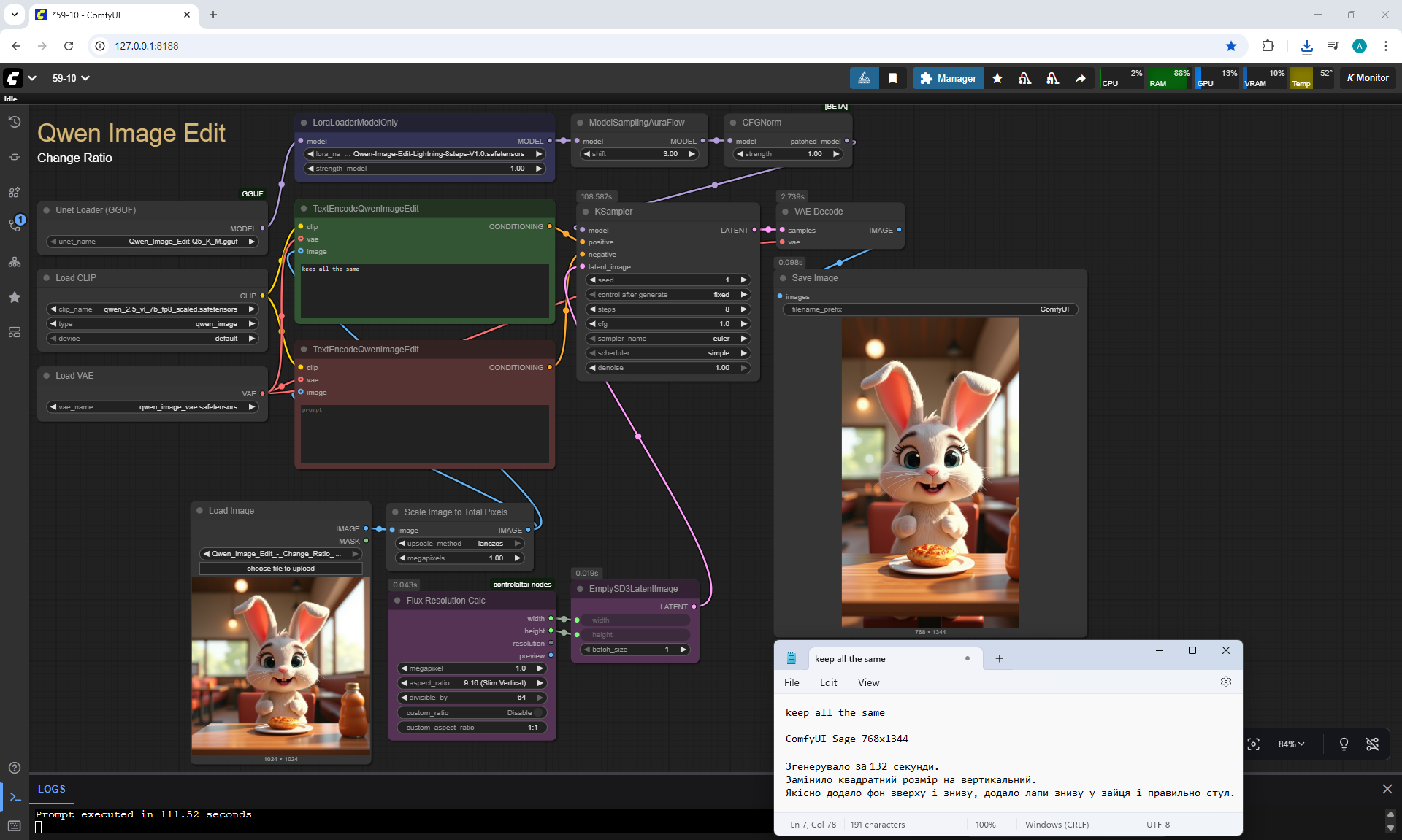Screen dimensions: 1402x840
Task: Open the node tree sidebar icon
Action: click(x=14, y=262)
